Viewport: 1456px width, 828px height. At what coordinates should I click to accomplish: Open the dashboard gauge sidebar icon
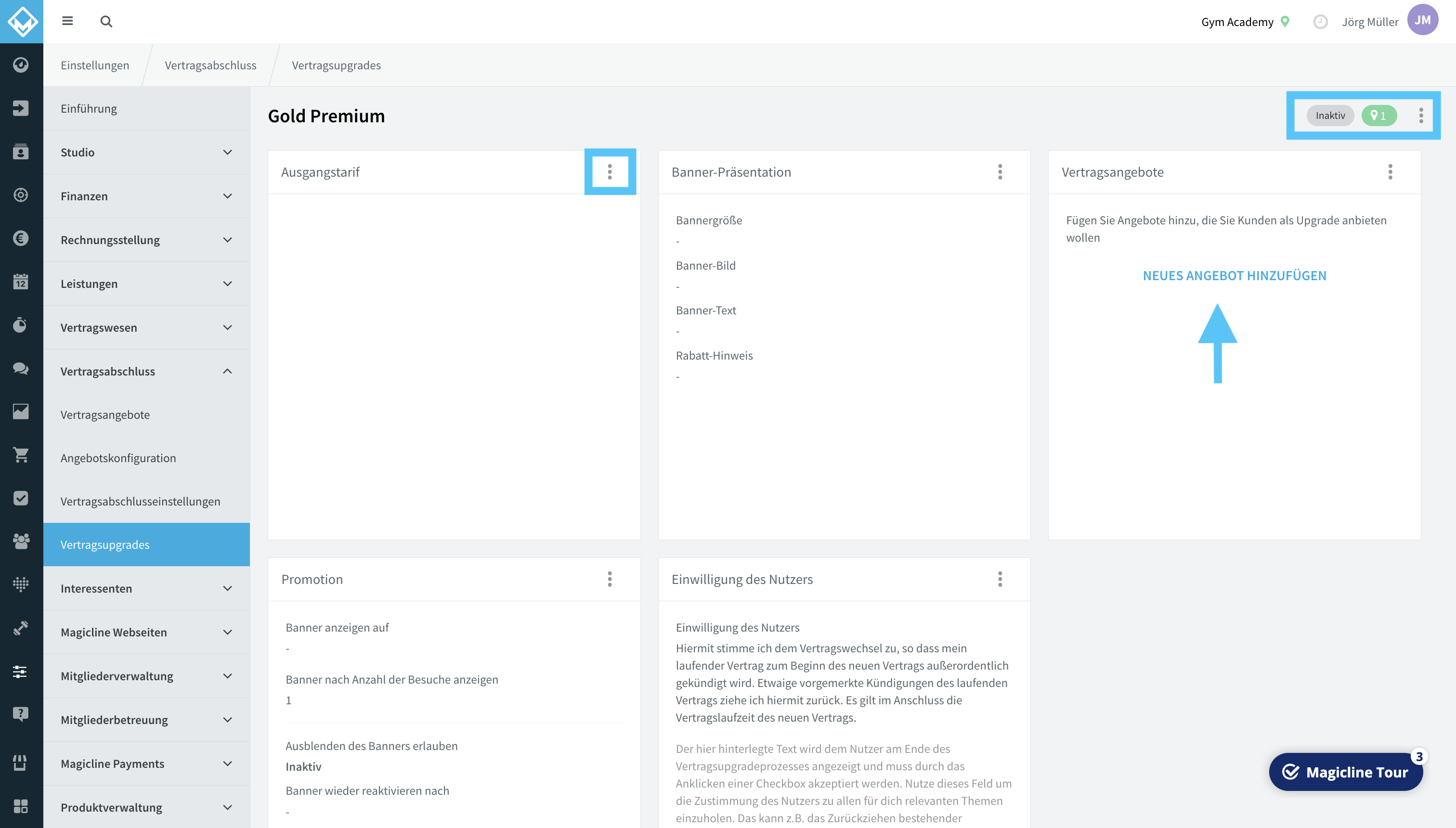tap(21, 64)
